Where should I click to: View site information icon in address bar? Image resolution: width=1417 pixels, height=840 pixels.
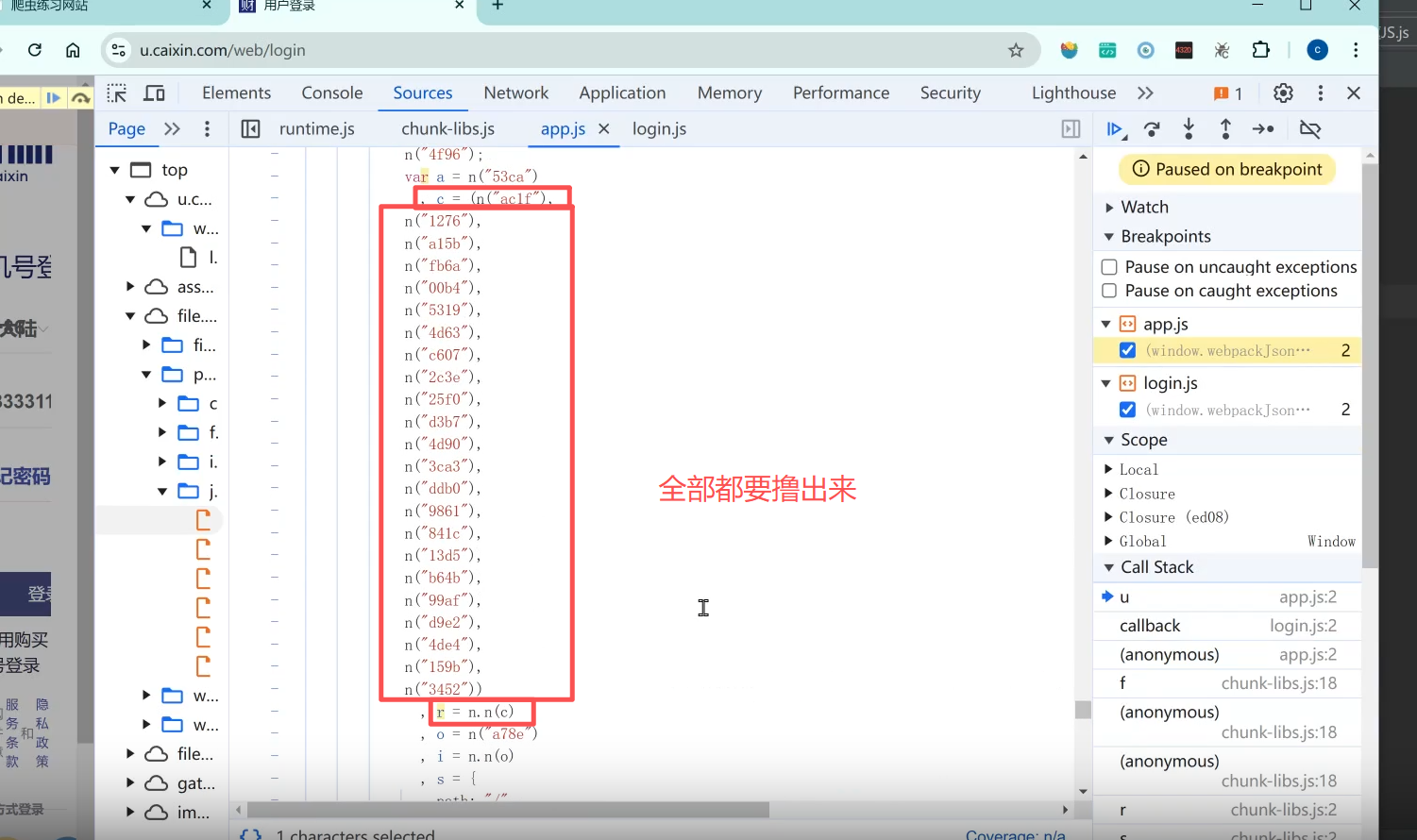[x=119, y=50]
